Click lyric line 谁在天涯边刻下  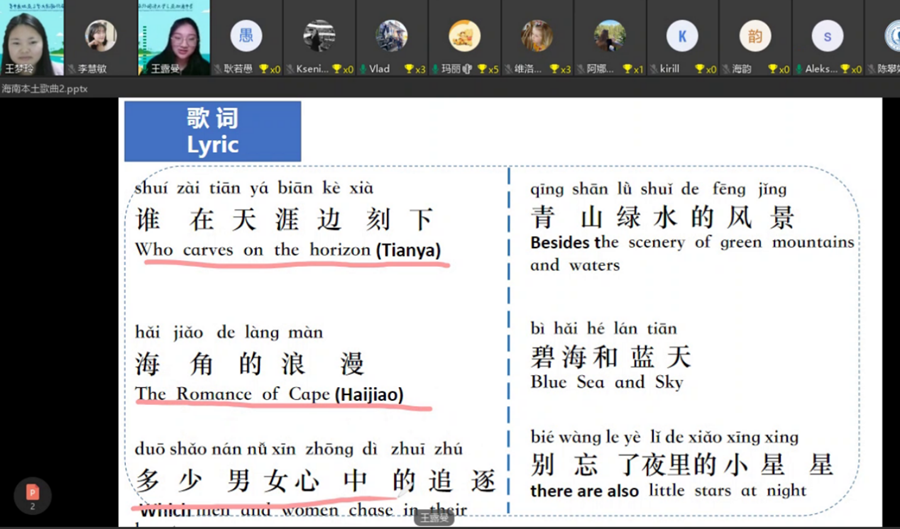(x=284, y=220)
